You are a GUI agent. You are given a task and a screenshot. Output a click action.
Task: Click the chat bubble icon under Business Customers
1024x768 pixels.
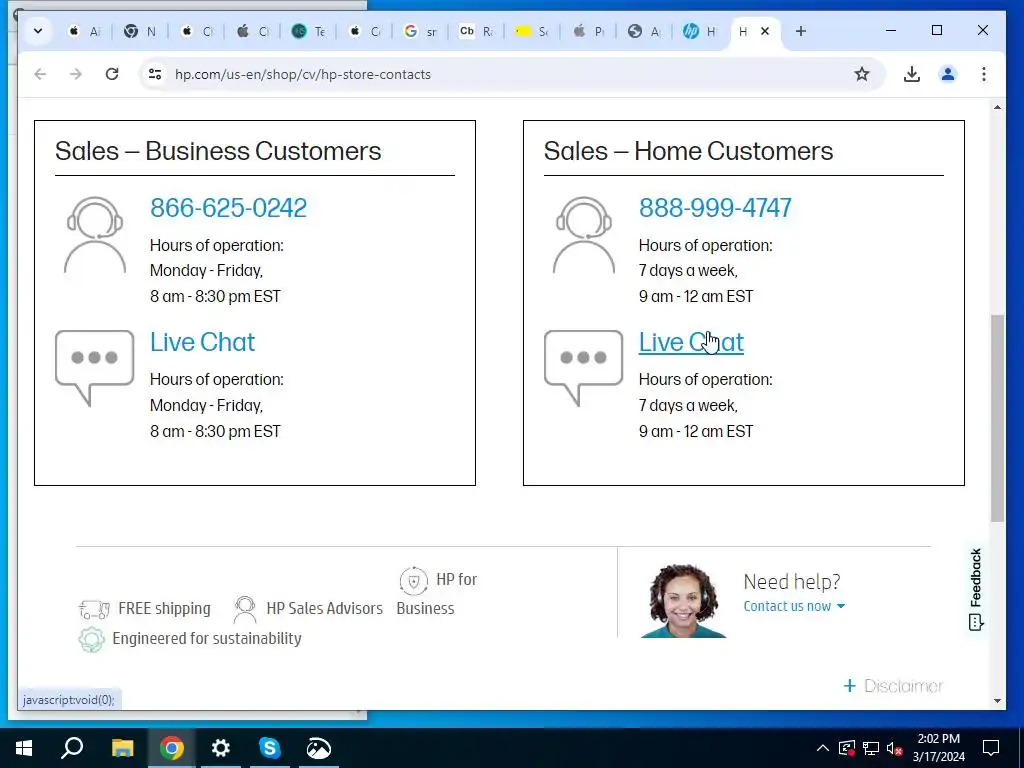[x=95, y=368]
